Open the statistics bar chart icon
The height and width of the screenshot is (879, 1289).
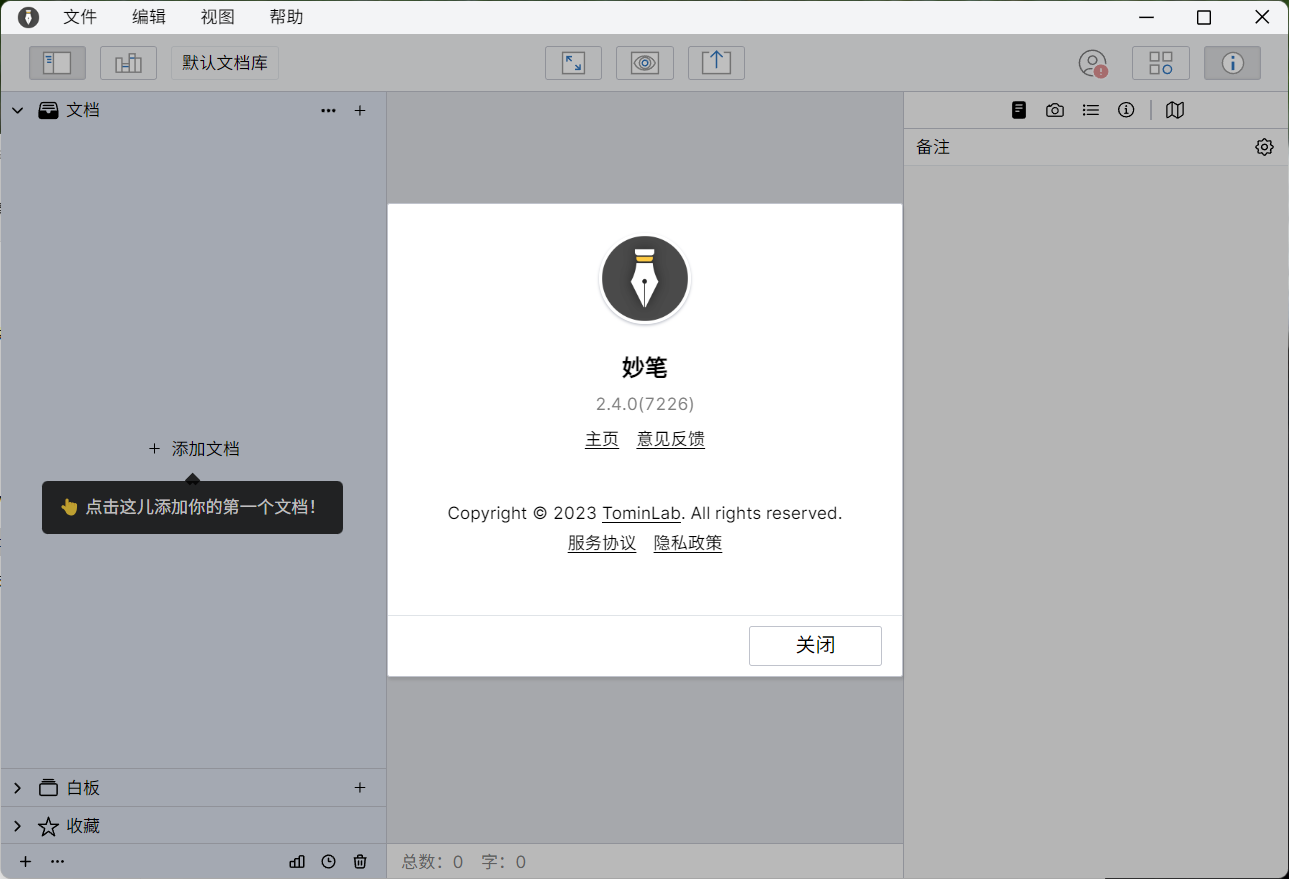click(297, 861)
